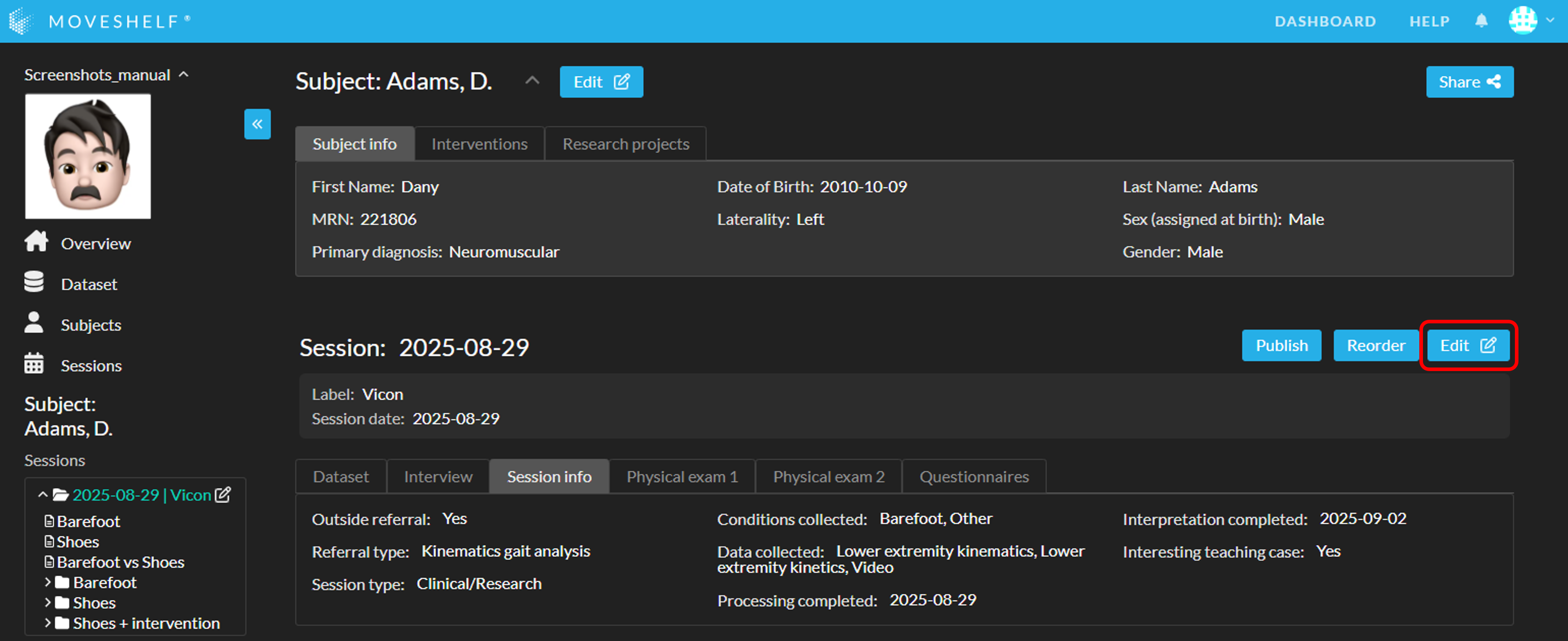
Task: Collapse the Subject Adams, D. details chevron
Action: 532,80
